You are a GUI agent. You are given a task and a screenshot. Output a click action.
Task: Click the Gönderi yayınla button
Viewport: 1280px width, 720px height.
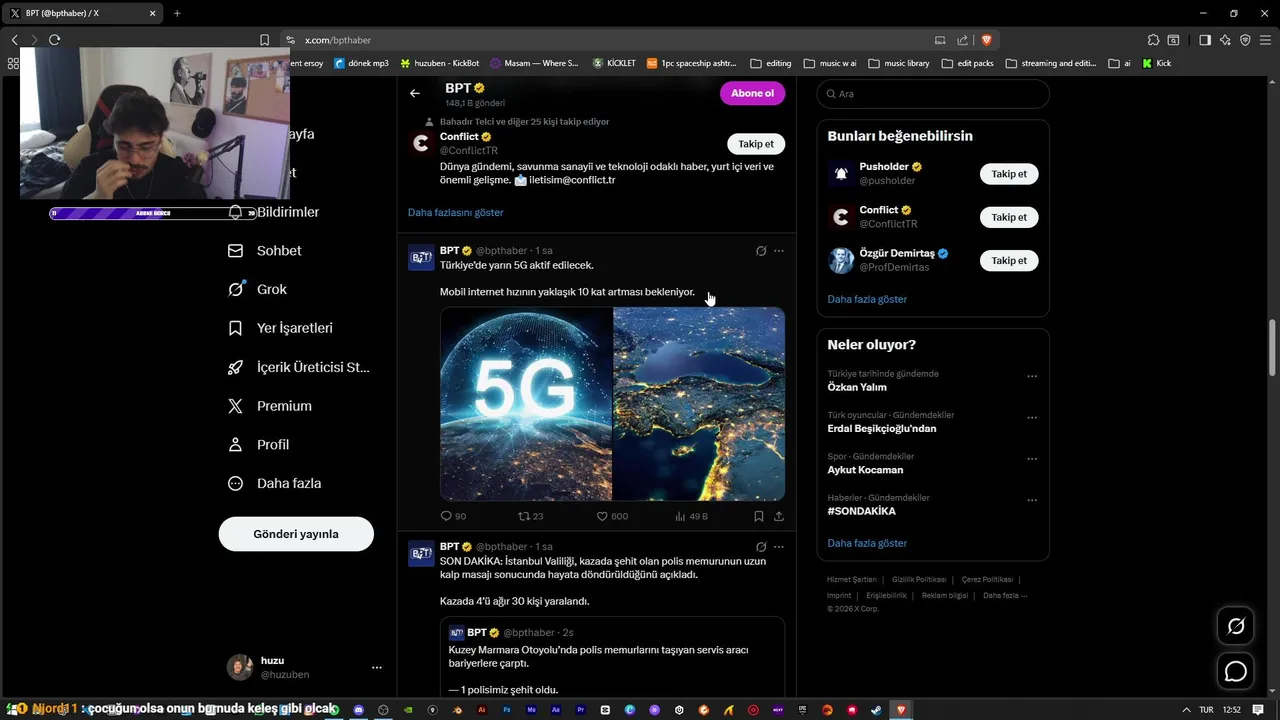(x=296, y=534)
